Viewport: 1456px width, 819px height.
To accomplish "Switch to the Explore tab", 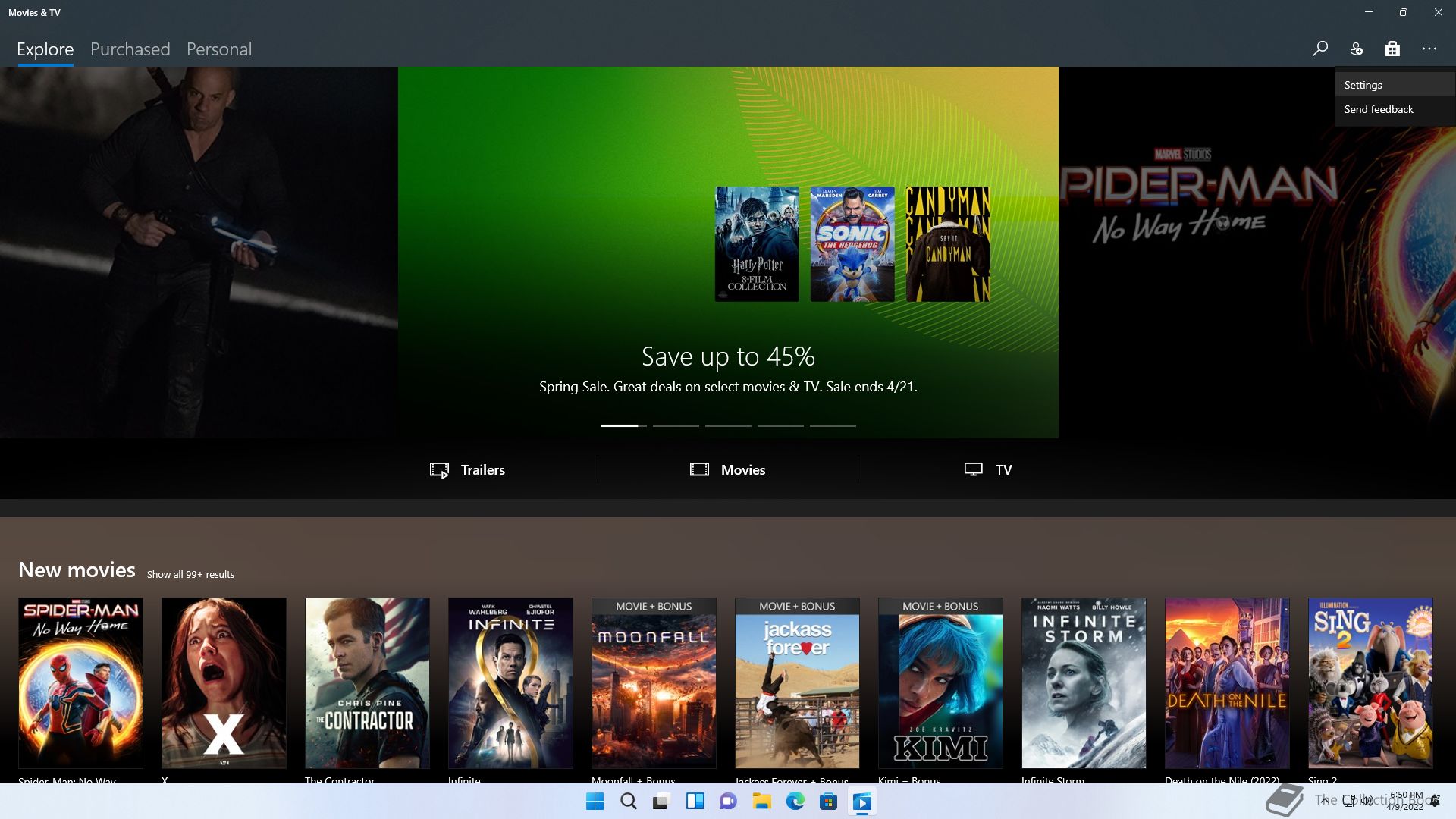I will [45, 49].
